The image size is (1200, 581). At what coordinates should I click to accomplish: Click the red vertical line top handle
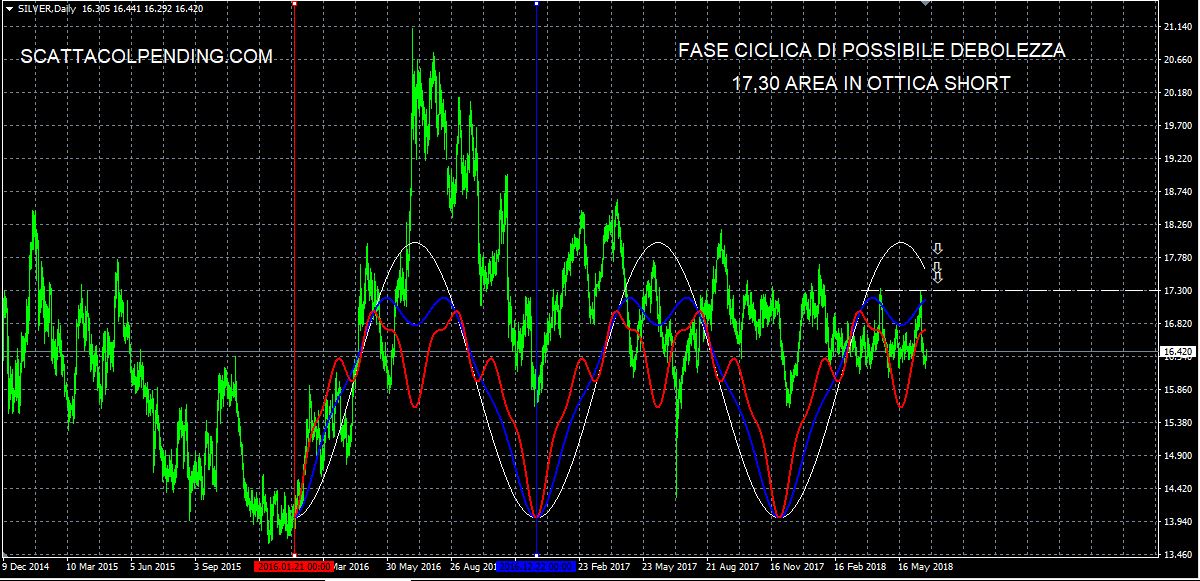294,3
